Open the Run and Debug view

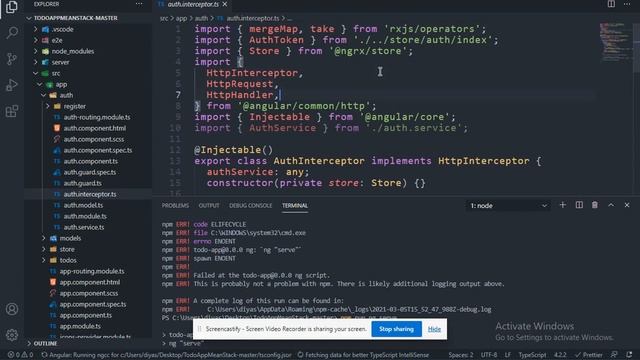pyautogui.click(x=12, y=85)
